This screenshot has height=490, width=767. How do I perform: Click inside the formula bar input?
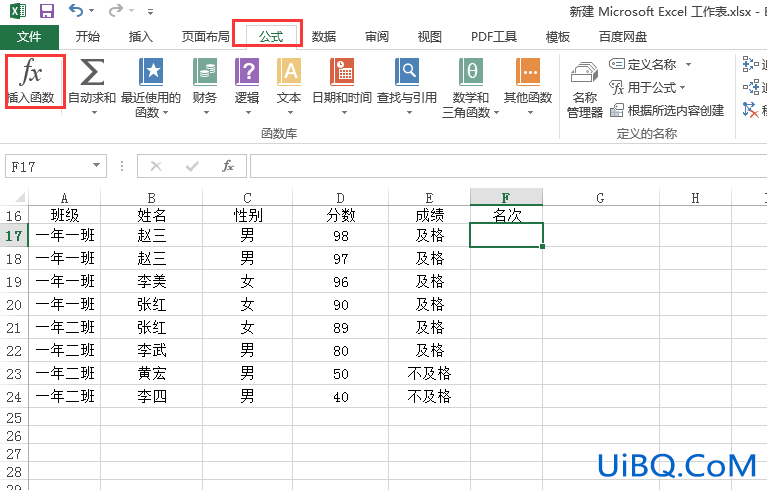509,166
